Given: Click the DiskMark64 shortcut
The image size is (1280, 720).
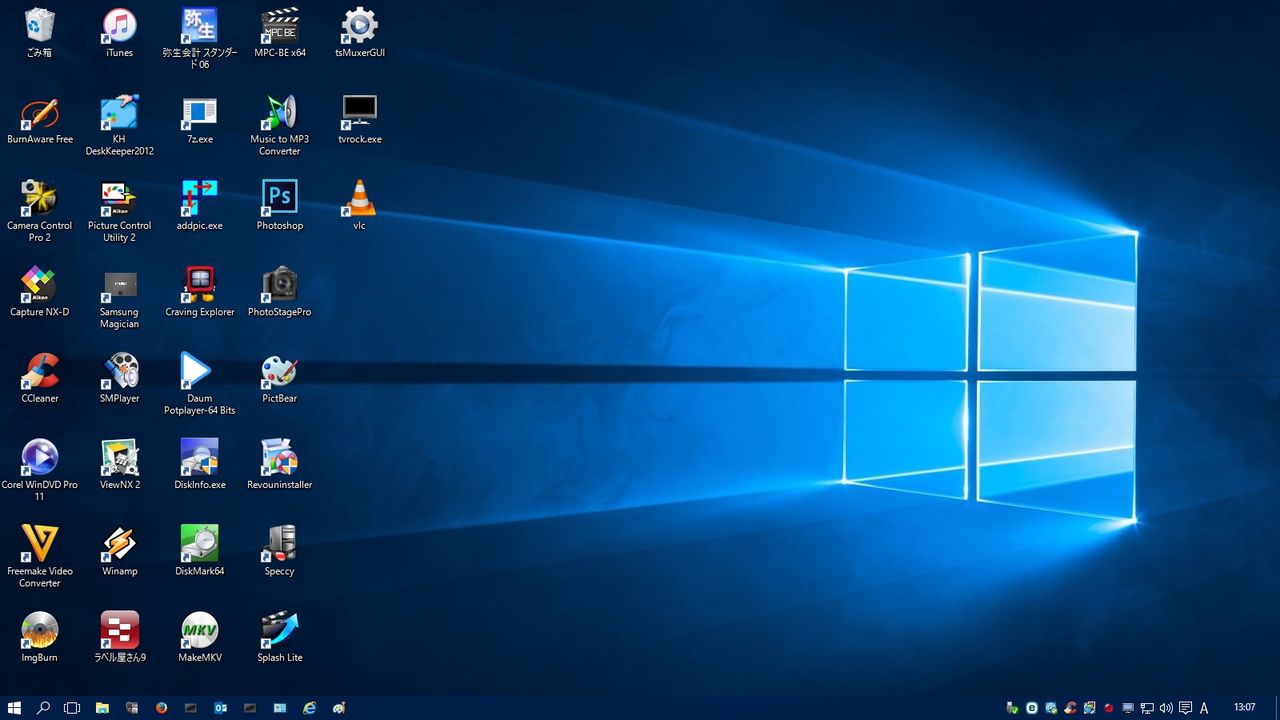Looking at the screenshot, I should [200, 551].
